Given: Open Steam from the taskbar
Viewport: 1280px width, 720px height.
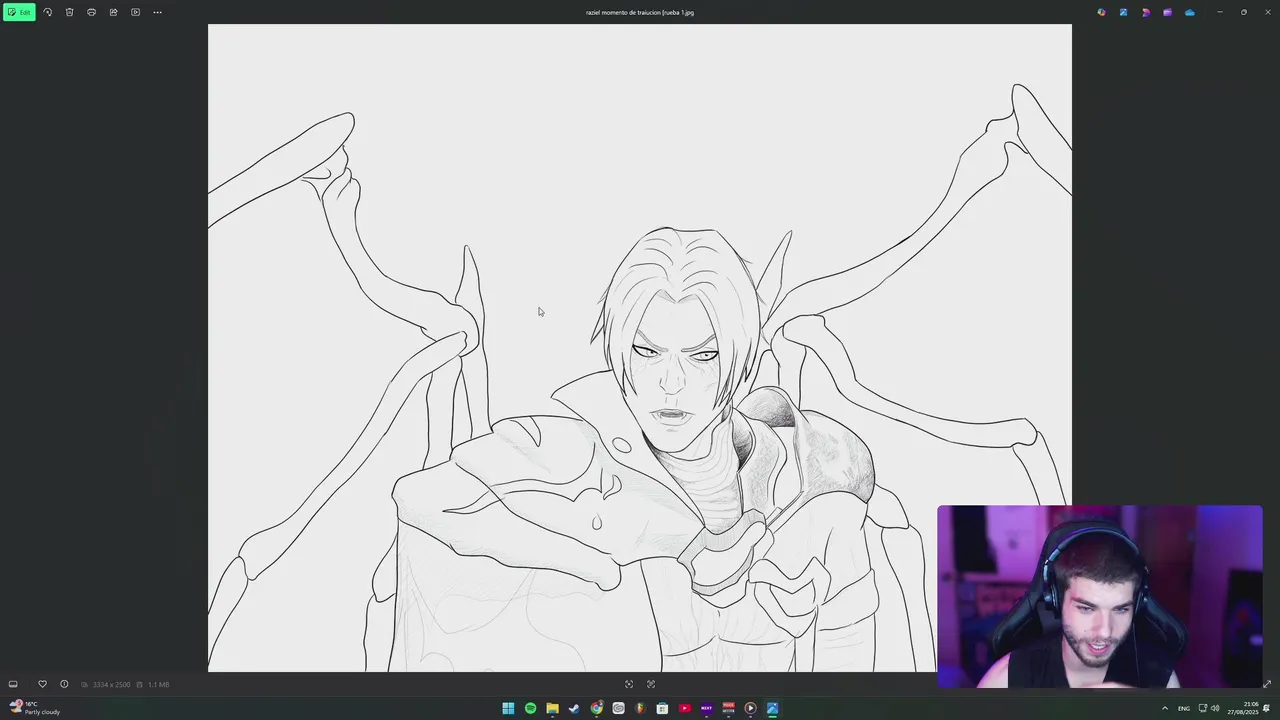Looking at the screenshot, I should [574, 708].
